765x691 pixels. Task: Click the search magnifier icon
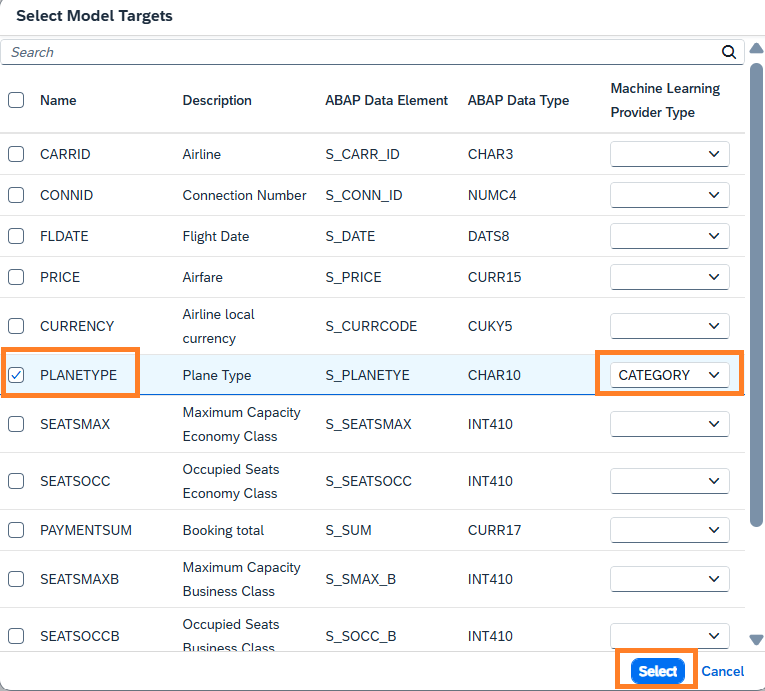729,52
